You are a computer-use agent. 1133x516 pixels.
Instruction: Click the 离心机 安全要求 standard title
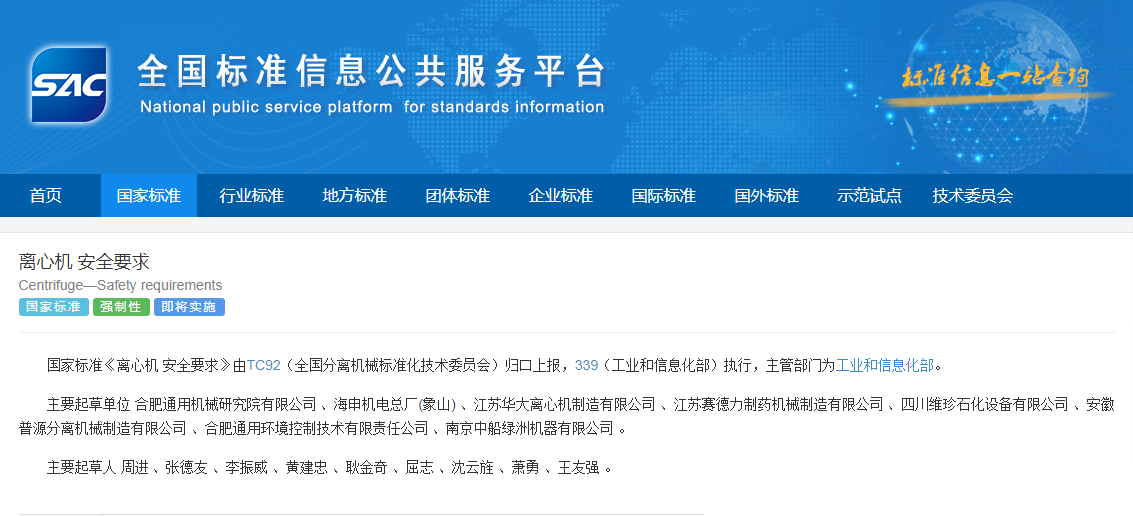84,262
